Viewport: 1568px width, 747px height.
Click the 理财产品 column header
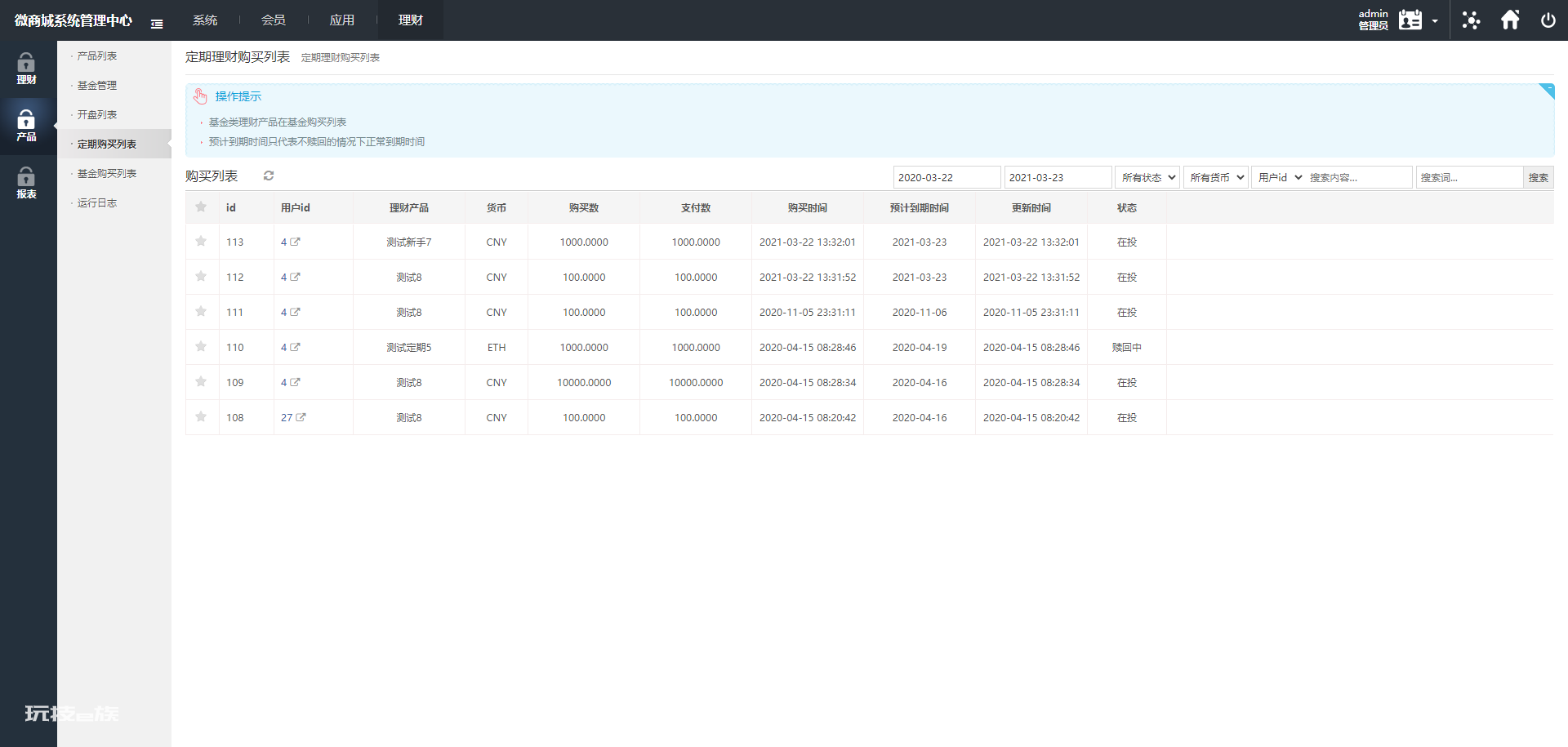[409, 207]
